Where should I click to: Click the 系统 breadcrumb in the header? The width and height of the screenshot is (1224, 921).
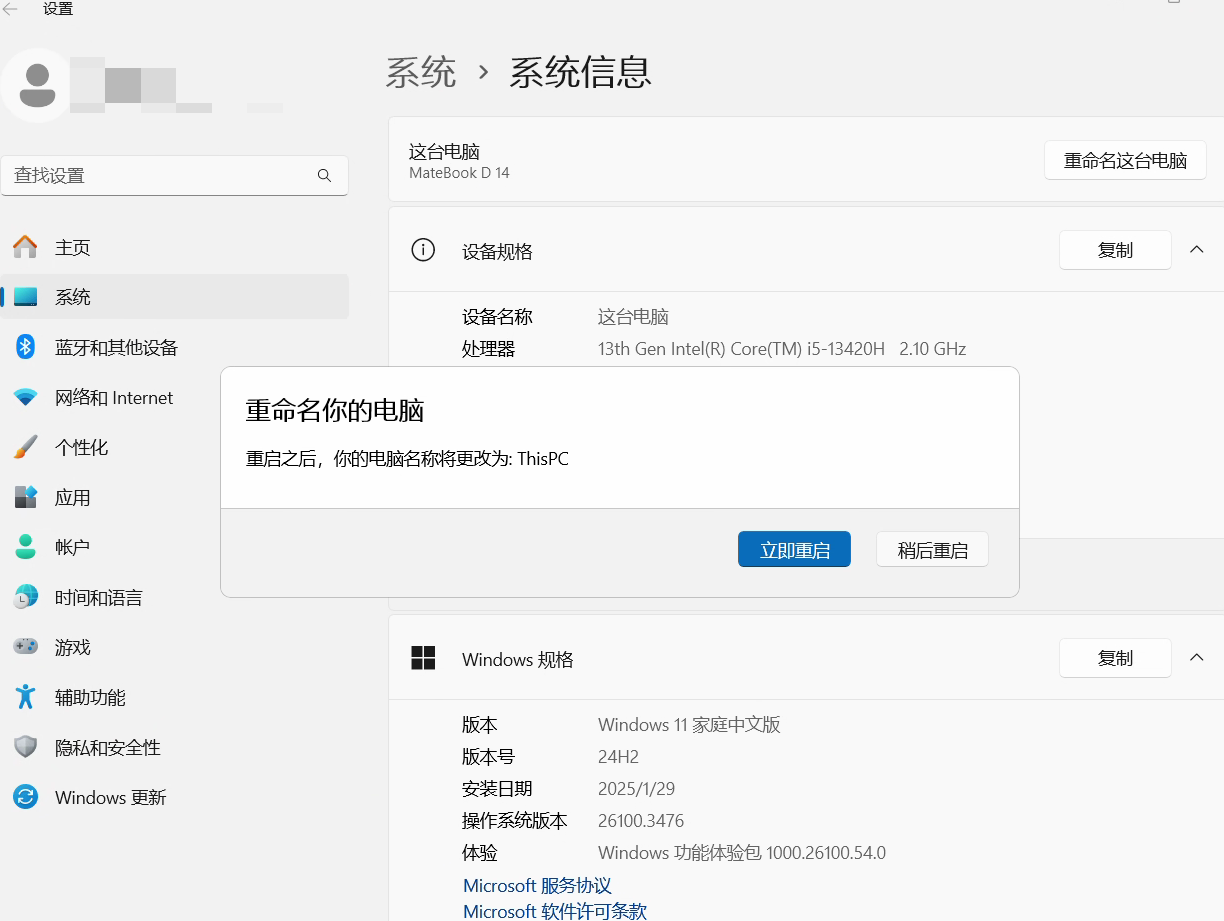click(x=421, y=72)
